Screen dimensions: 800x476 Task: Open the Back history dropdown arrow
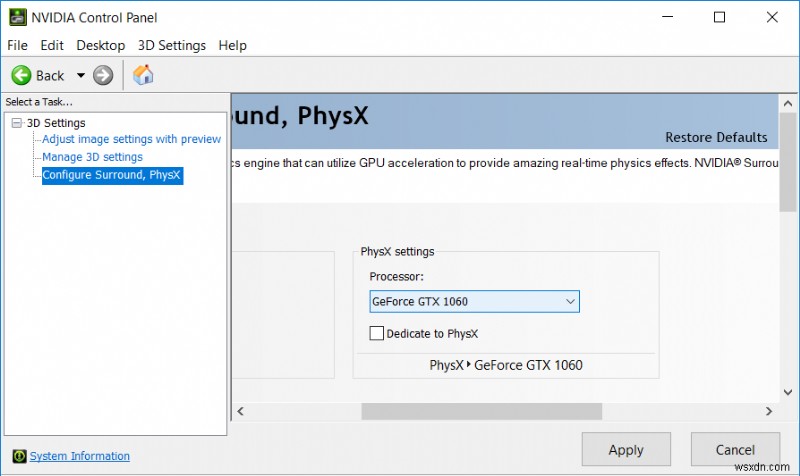81,76
